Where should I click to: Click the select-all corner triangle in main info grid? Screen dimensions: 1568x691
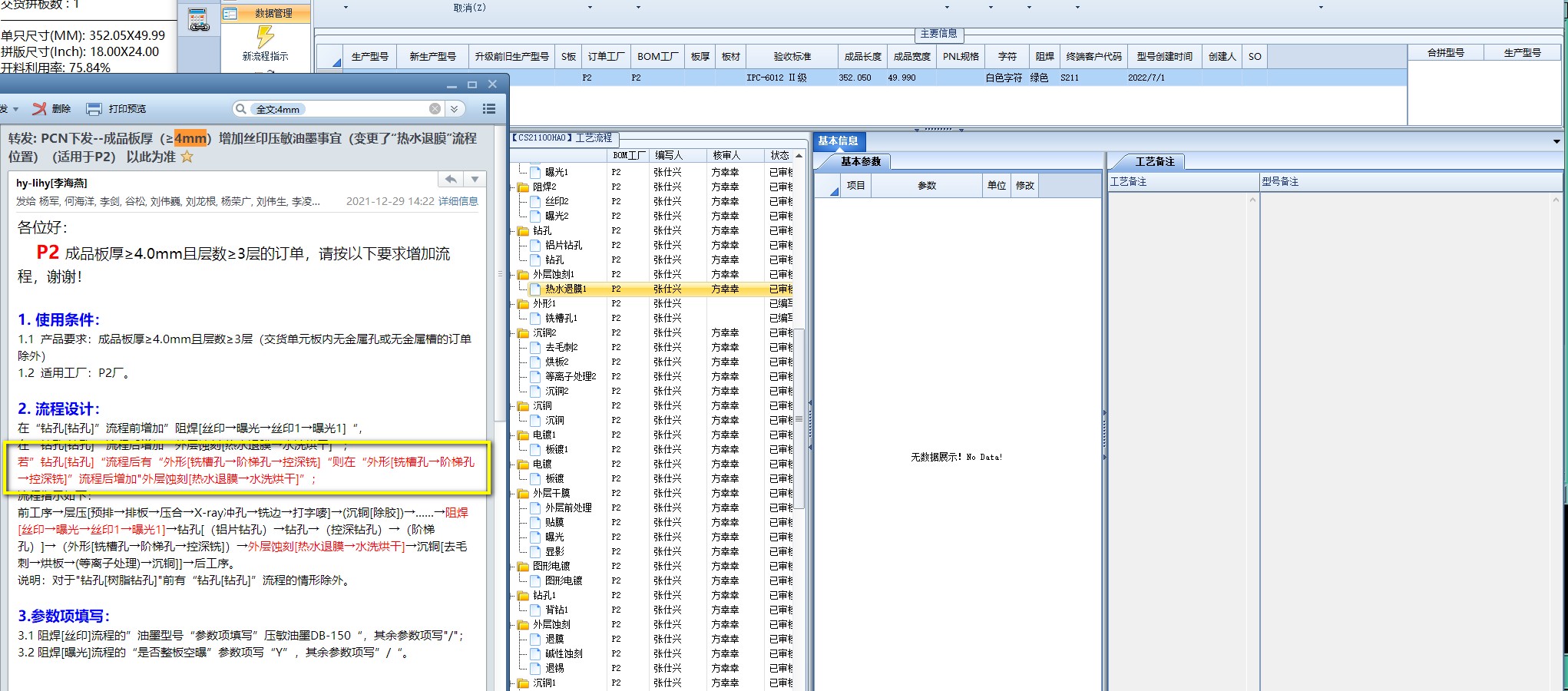336,62
